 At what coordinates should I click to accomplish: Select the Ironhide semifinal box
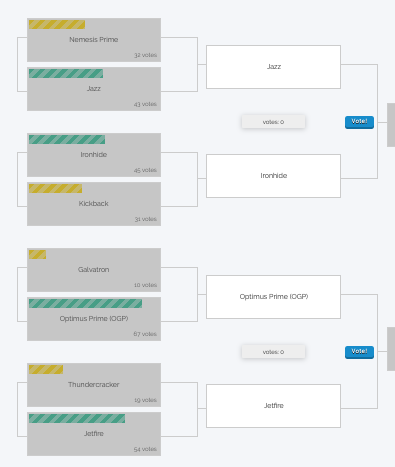pos(273,176)
